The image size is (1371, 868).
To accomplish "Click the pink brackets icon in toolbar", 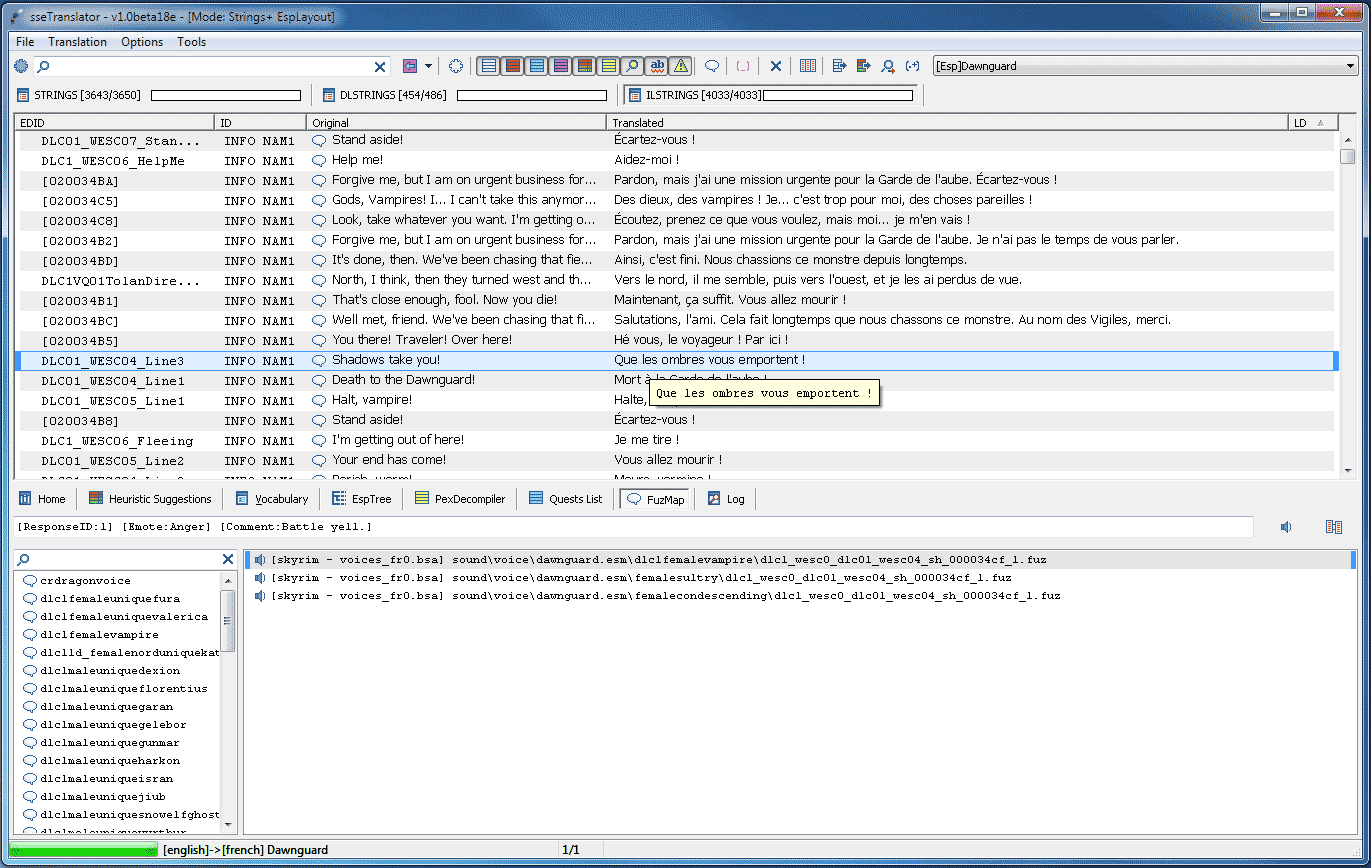I will [x=743, y=66].
